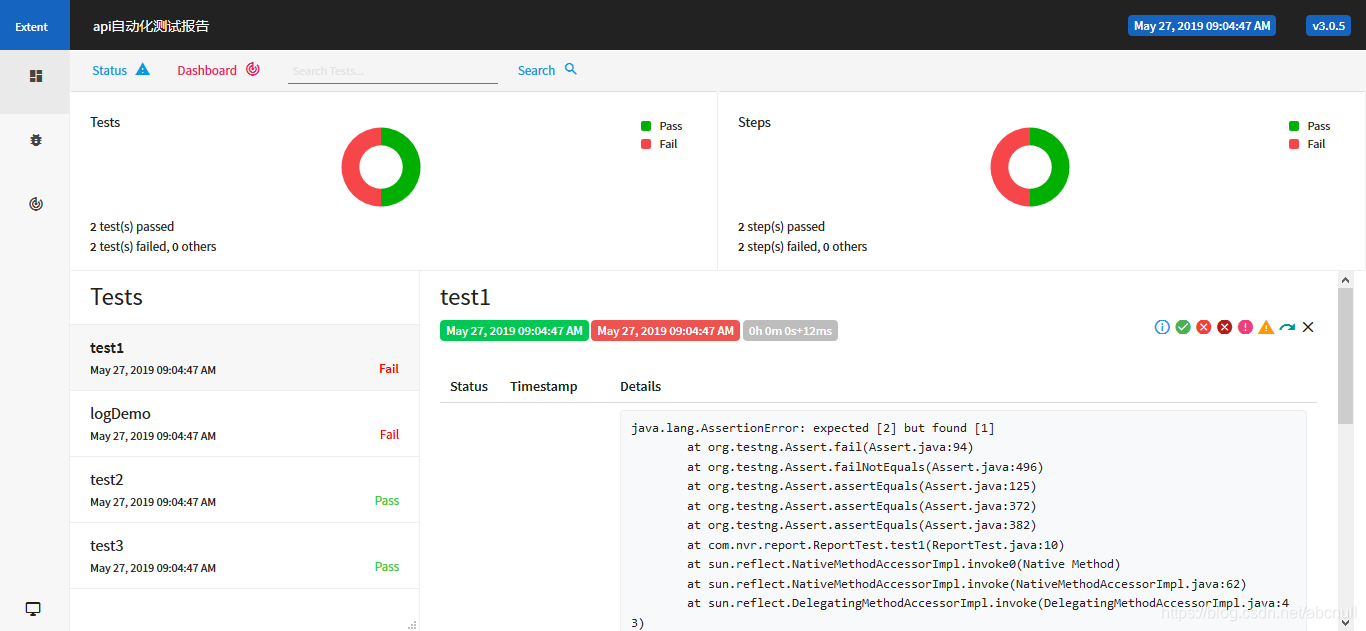Click the Fail status of test1

pos(389,368)
